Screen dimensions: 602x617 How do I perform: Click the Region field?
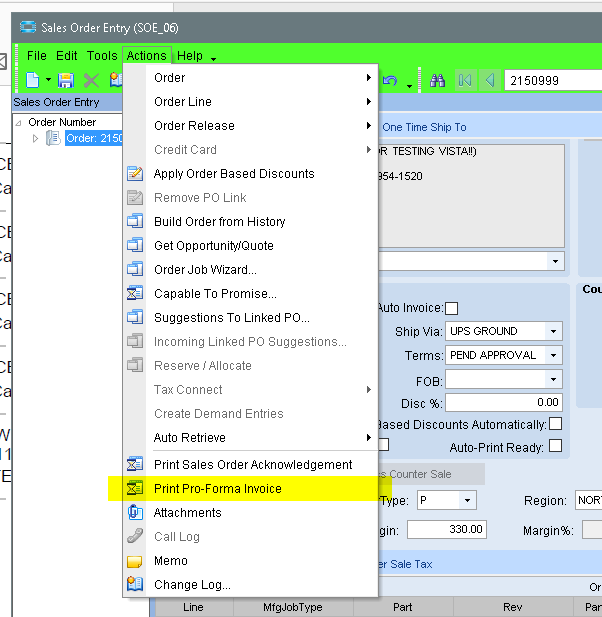coord(589,500)
